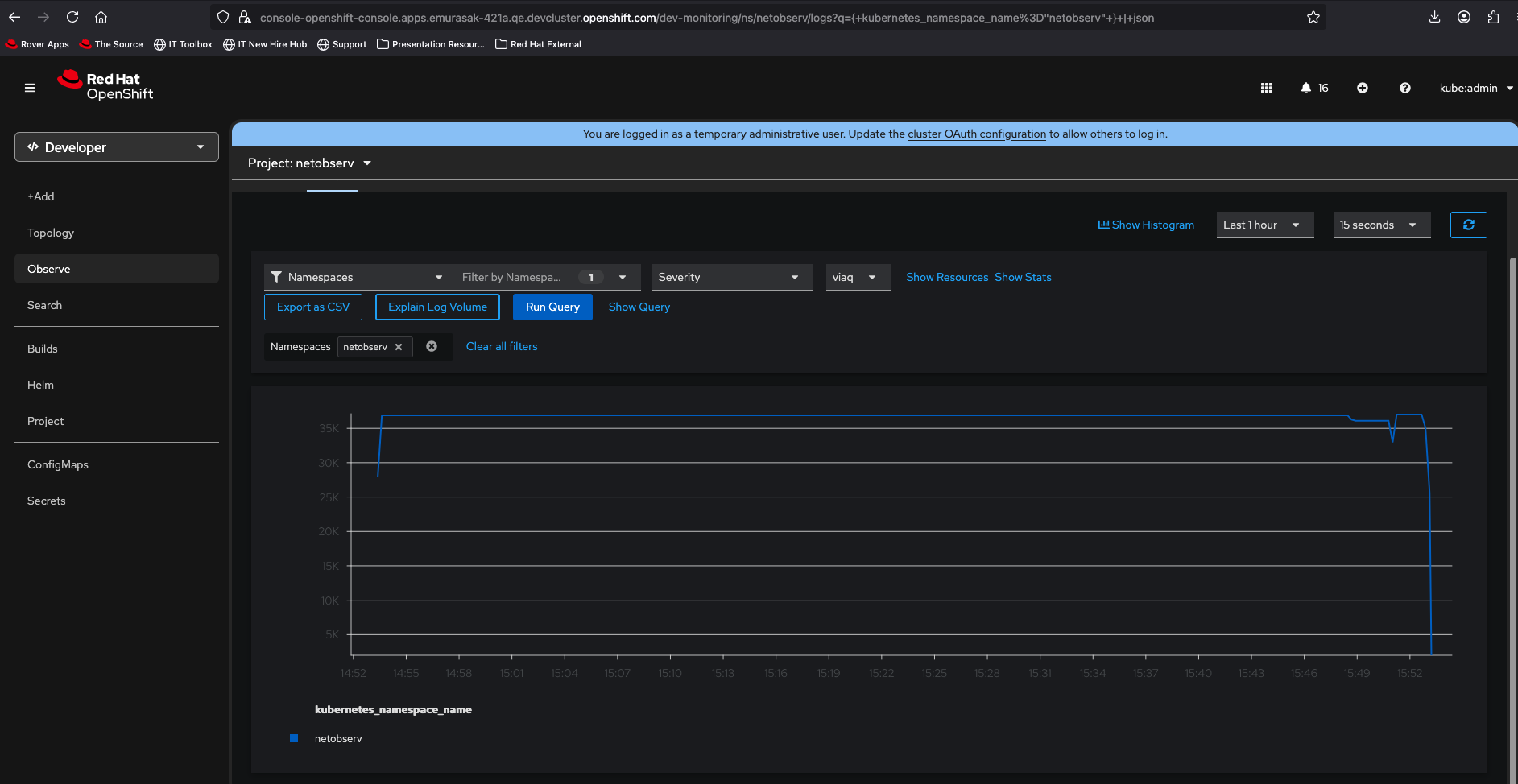
Task: Open the 15 seconds refresh interval dropdown
Action: [x=1381, y=225]
